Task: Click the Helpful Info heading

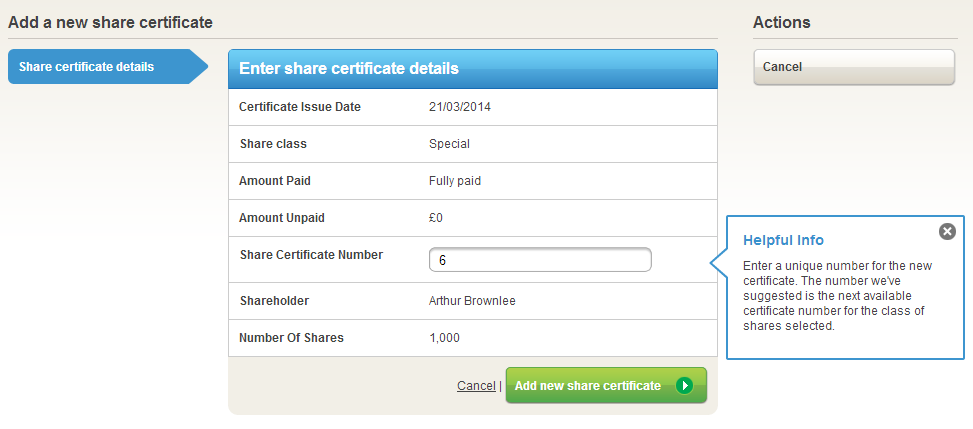Action: coord(783,240)
